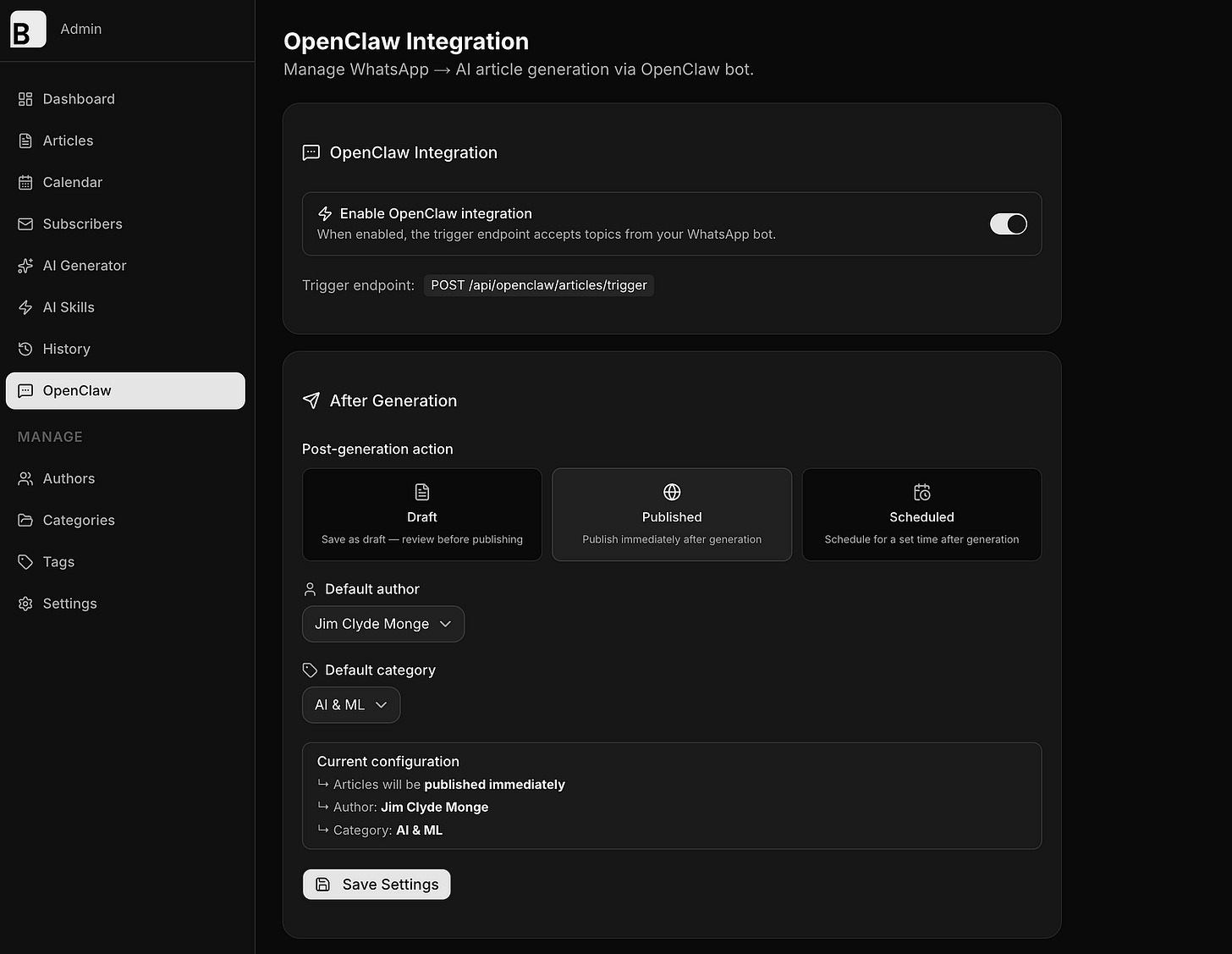Click the Save Settings button
The image size is (1232, 954).
coord(377,885)
